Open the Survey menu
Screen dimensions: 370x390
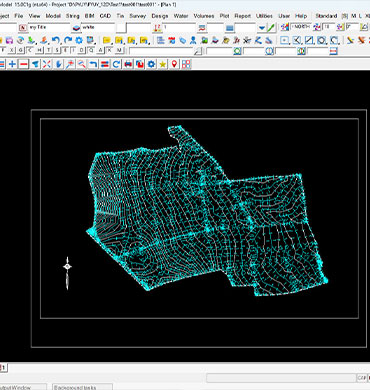pyautogui.click(x=138, y=16)
